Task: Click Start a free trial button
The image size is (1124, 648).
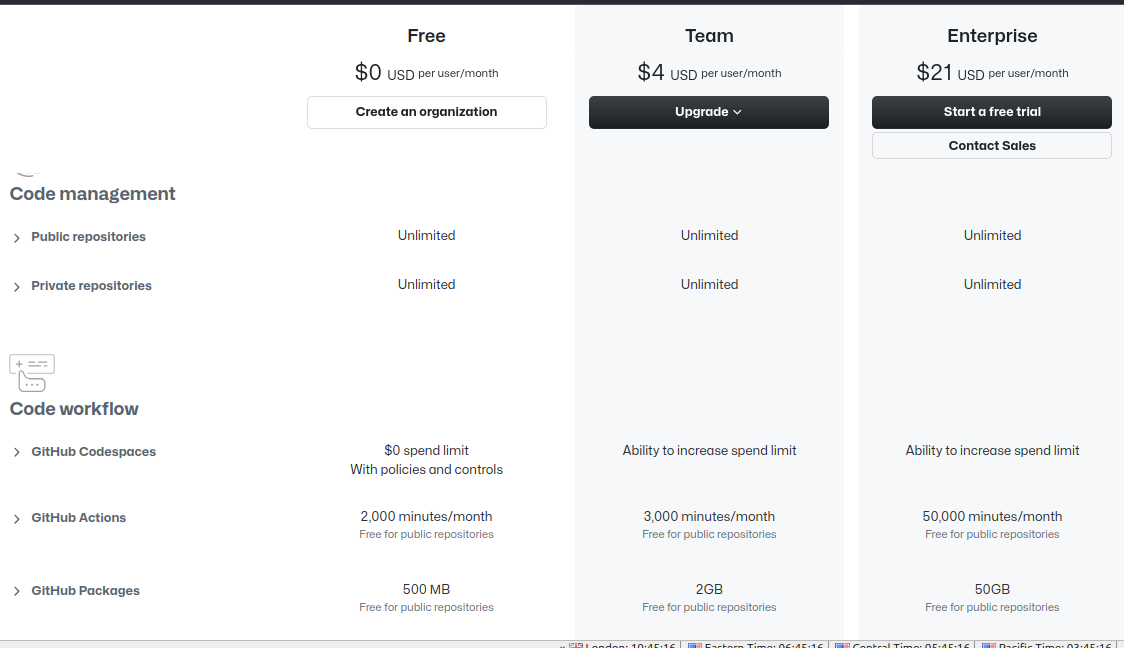Action: [991, 113]
